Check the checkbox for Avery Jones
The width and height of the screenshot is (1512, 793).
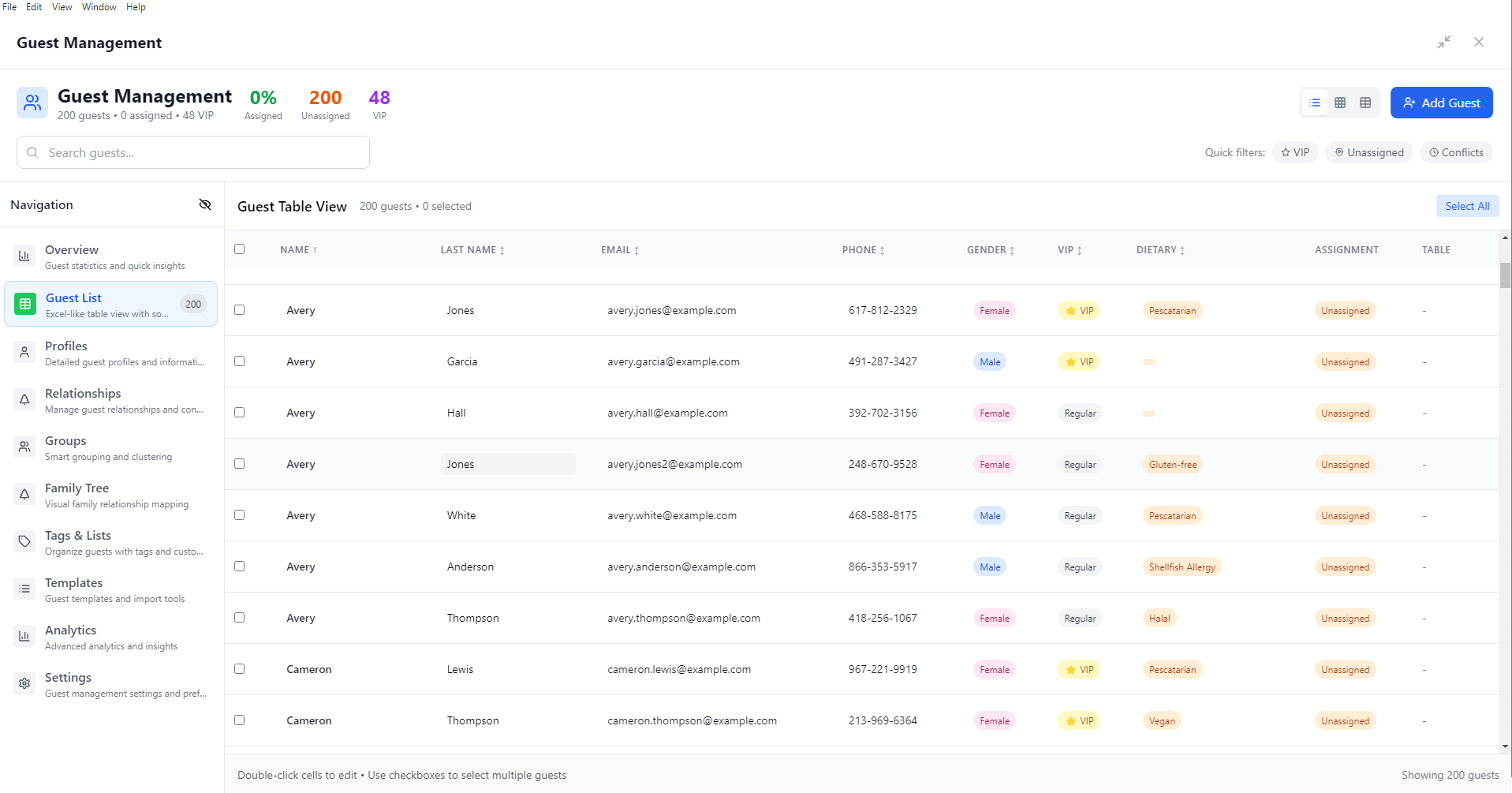240,309
